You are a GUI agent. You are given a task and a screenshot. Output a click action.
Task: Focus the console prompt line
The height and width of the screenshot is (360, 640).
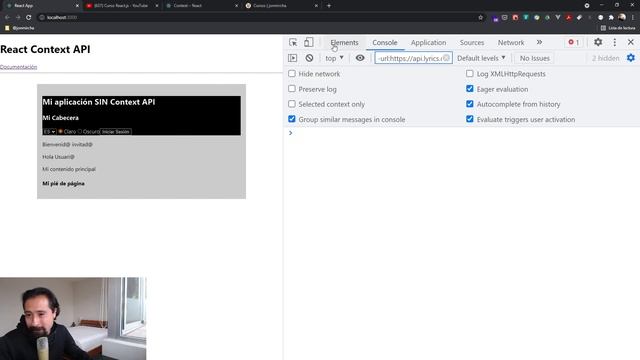[463, 133]
